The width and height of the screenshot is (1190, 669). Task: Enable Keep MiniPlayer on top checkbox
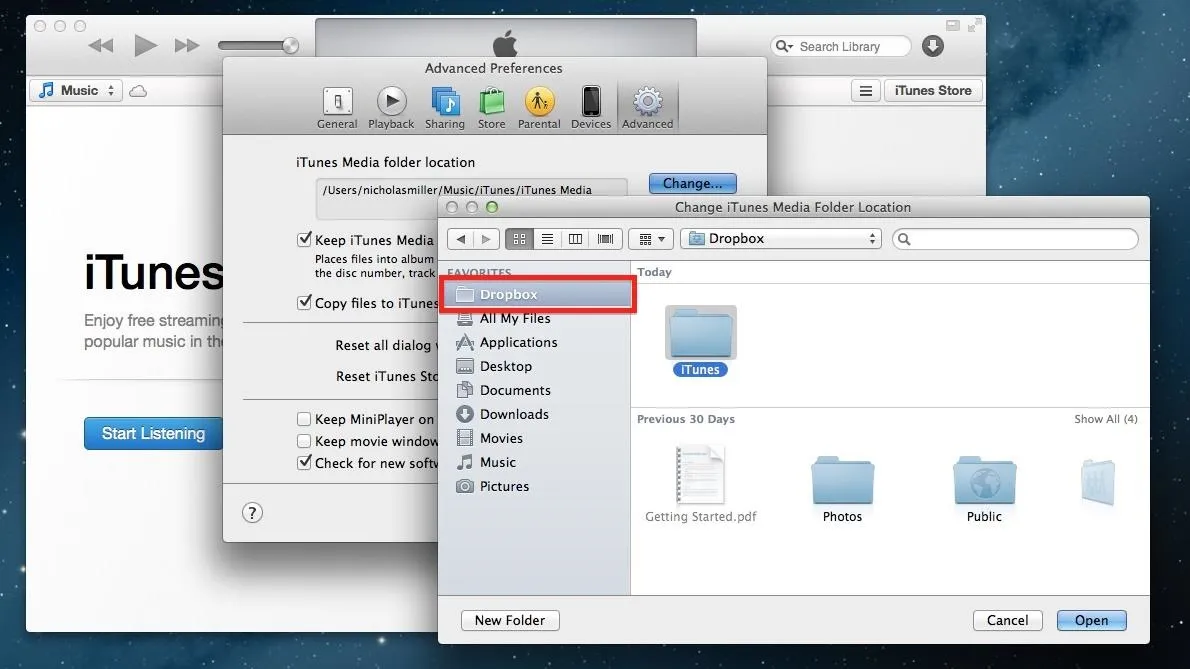coord(304,419)
